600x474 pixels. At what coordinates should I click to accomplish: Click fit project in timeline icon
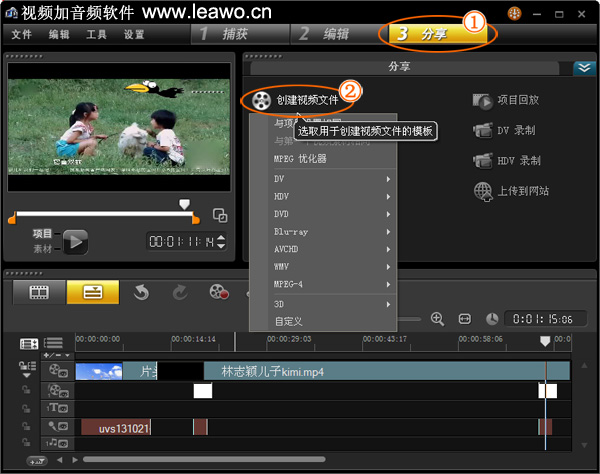pos(465,319)
